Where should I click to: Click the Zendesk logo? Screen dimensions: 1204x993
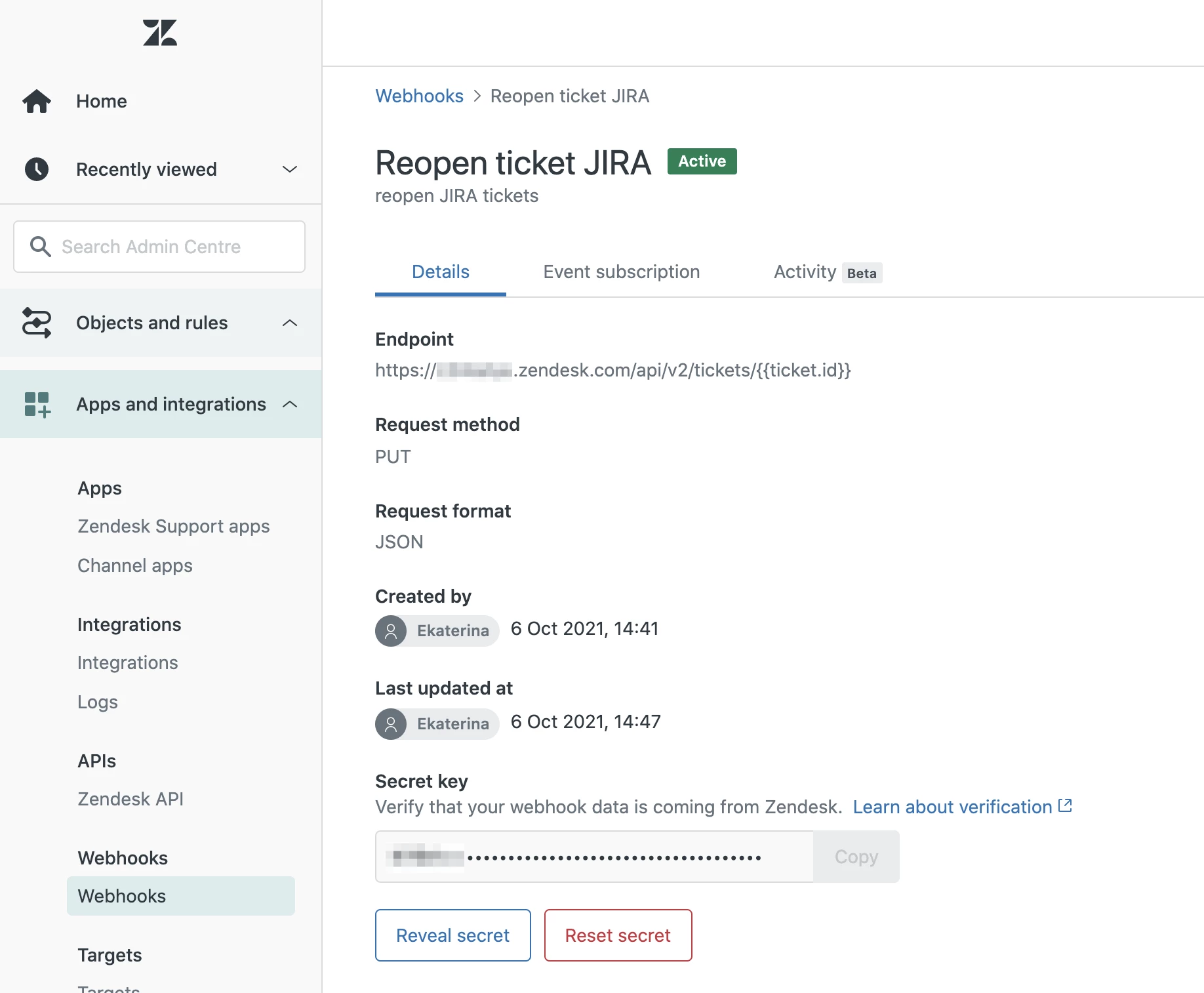(160, 33)
